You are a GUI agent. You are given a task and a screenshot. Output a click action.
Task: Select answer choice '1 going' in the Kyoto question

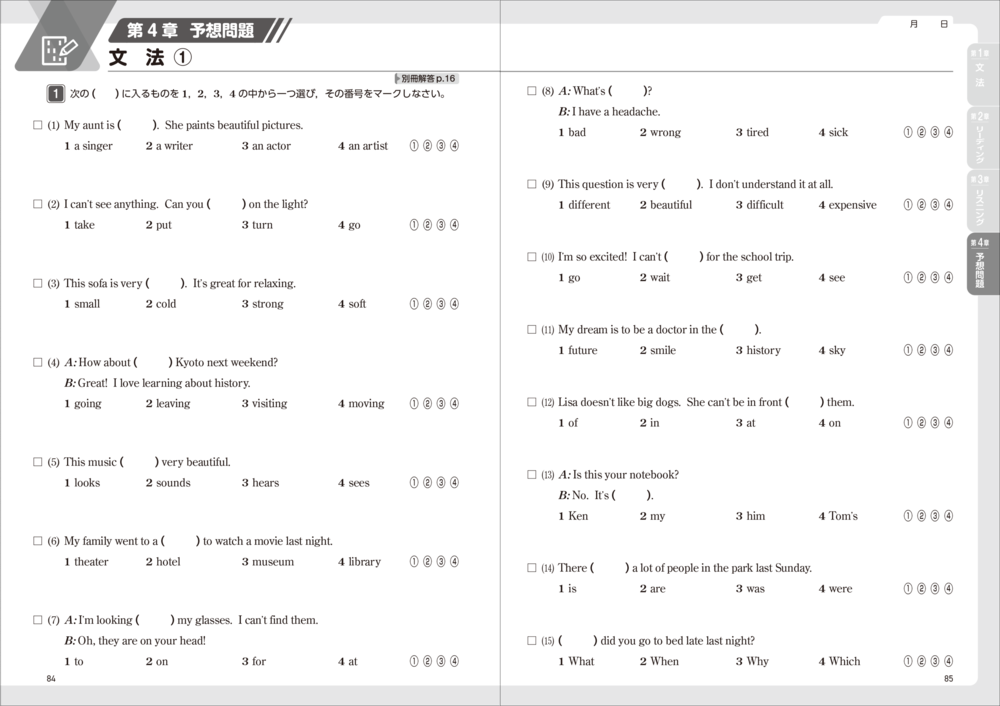(81, 404)
